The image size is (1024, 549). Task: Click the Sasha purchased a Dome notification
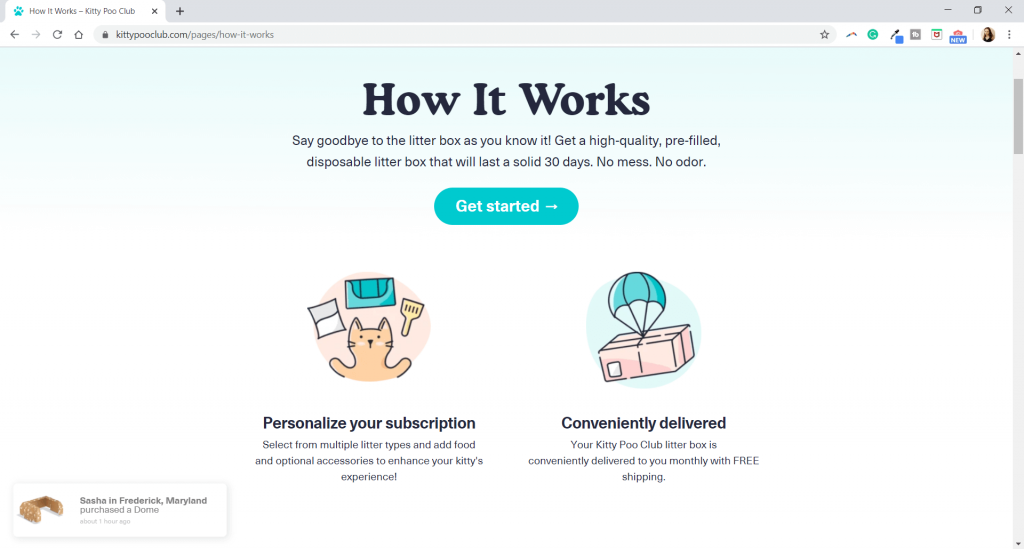[120, 510]
